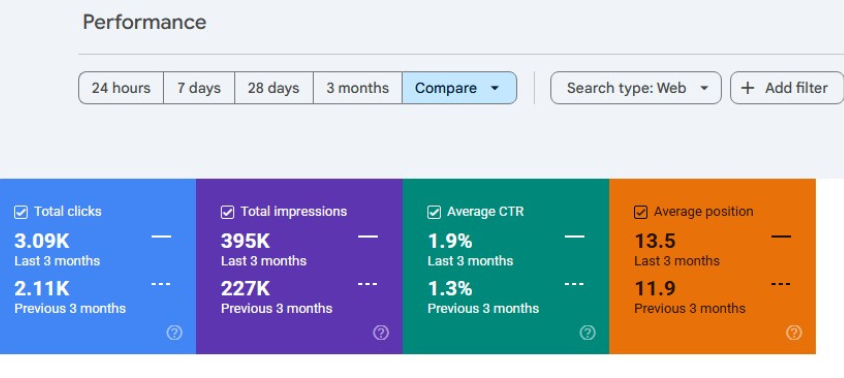
Task: Toggle the Average CTR checkbox
Action: point(434,212)
